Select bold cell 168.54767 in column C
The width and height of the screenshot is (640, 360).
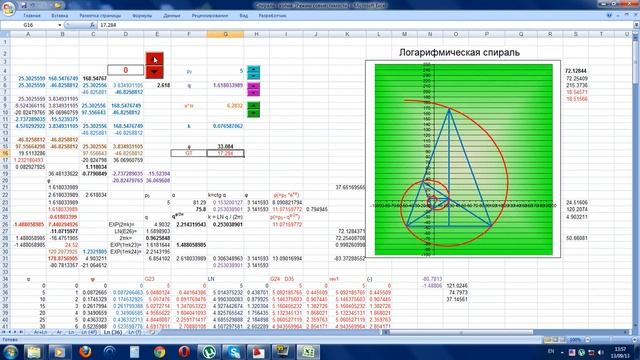click(93, 78)
